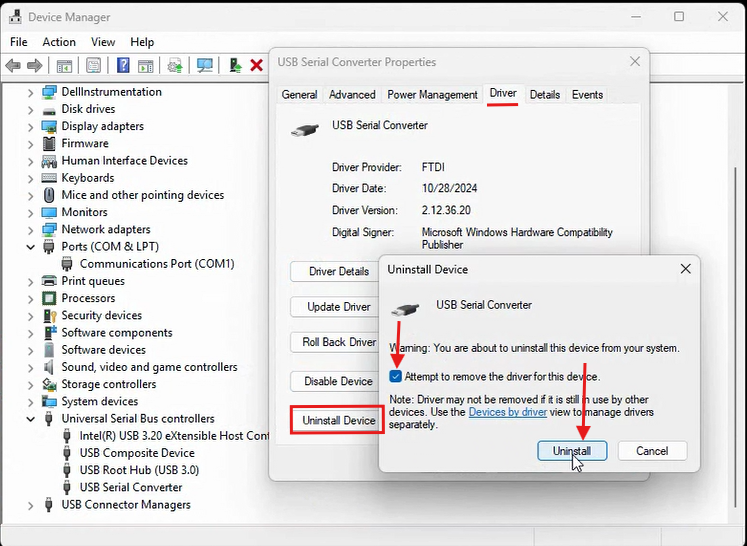Switch to the Power Management tab

coord(432,95)
